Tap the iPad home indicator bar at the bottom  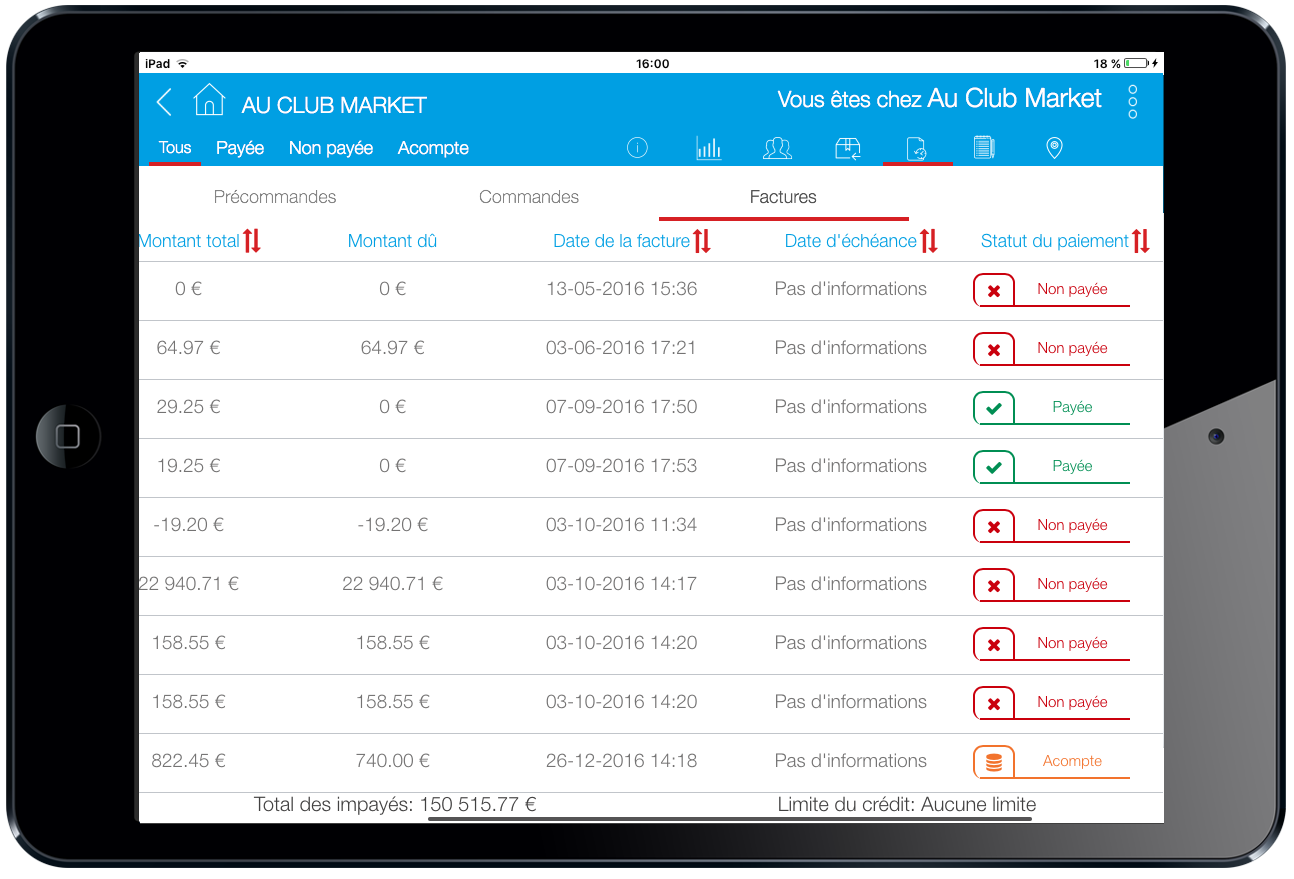pos(730,819)
